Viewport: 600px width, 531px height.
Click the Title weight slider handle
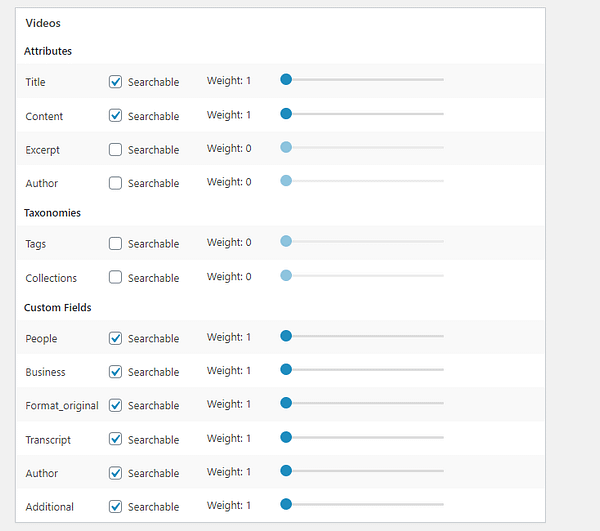click(x=286, y=79)
